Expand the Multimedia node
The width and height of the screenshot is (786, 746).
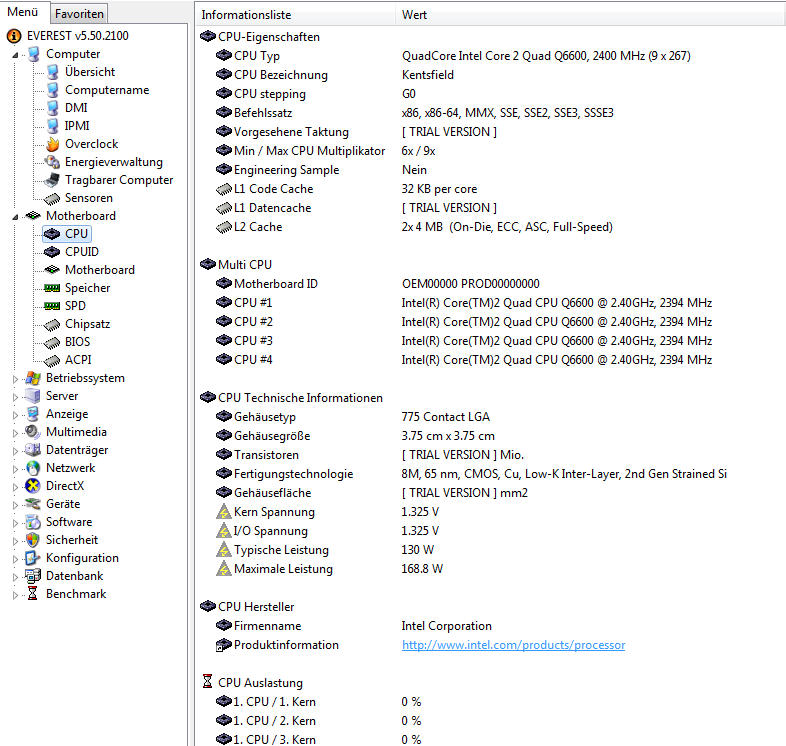point(15,433)
